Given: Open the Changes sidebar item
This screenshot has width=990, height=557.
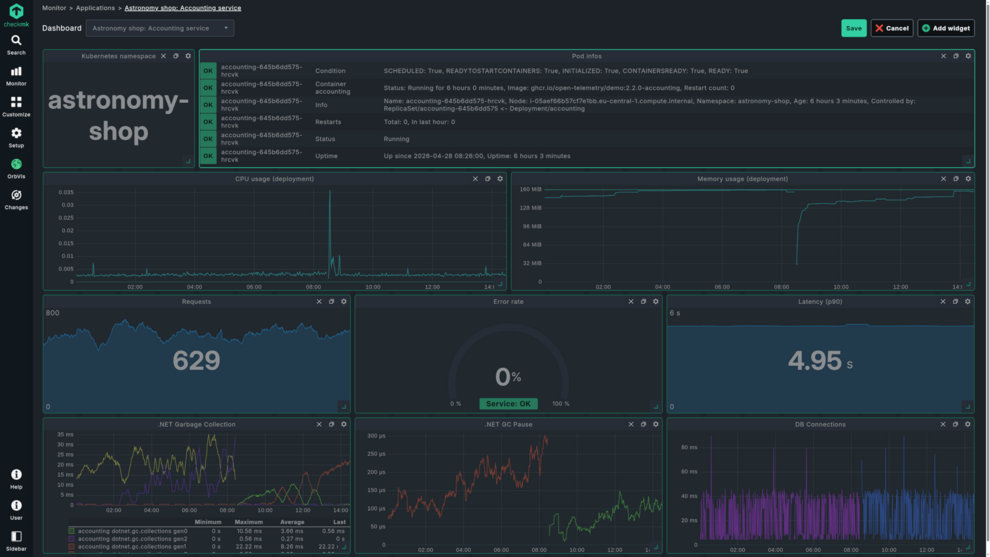Looking at the screenshot, I should click(x=16, y=200).
